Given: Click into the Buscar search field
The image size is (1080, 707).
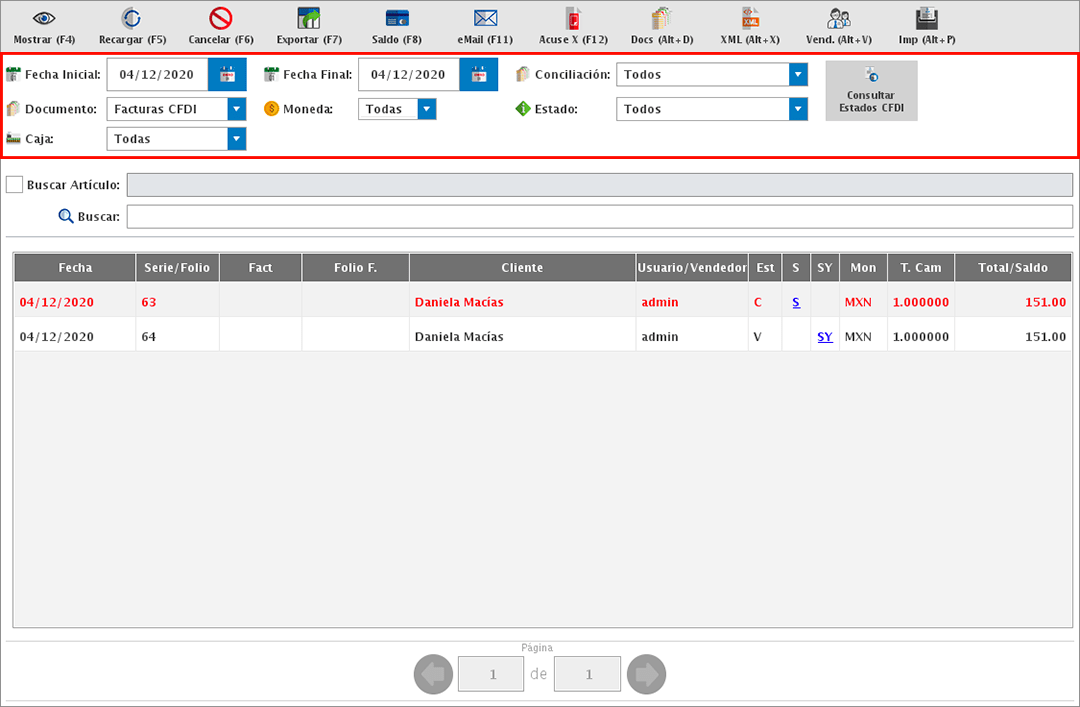Looking at the screenshot, I should point(598,216).
